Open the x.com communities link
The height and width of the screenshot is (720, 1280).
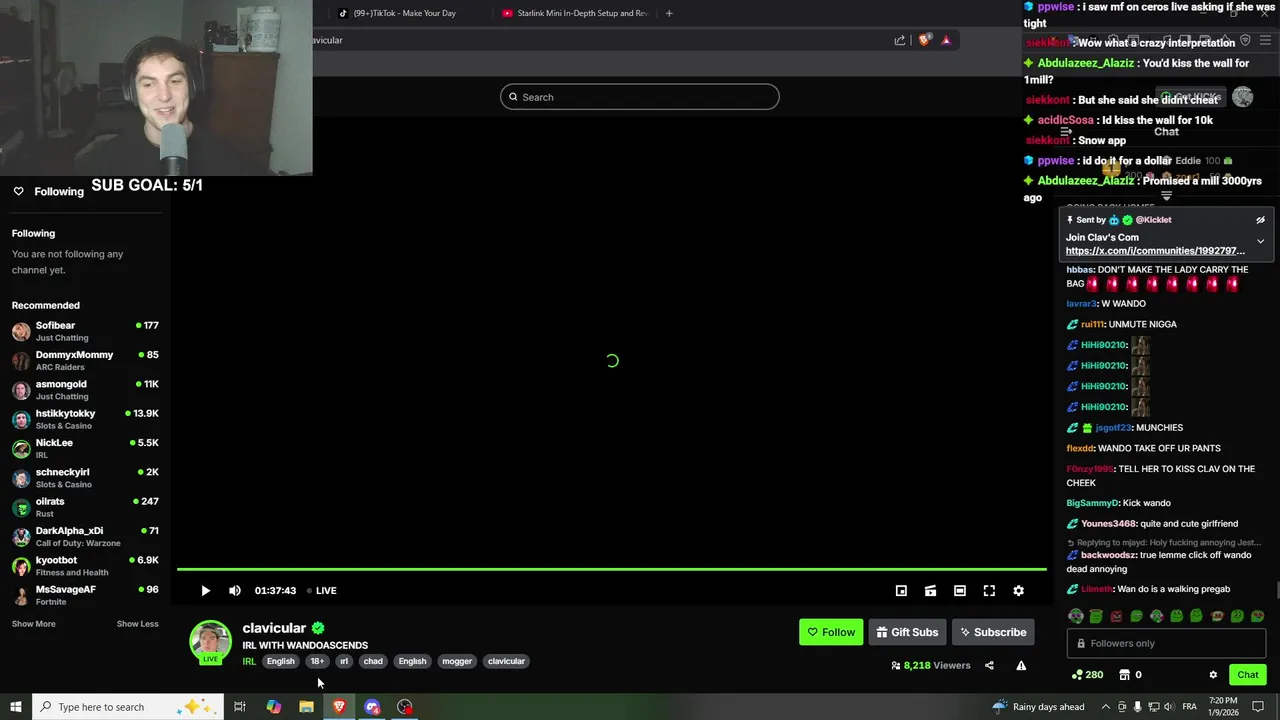click(x=1155, y=251)
